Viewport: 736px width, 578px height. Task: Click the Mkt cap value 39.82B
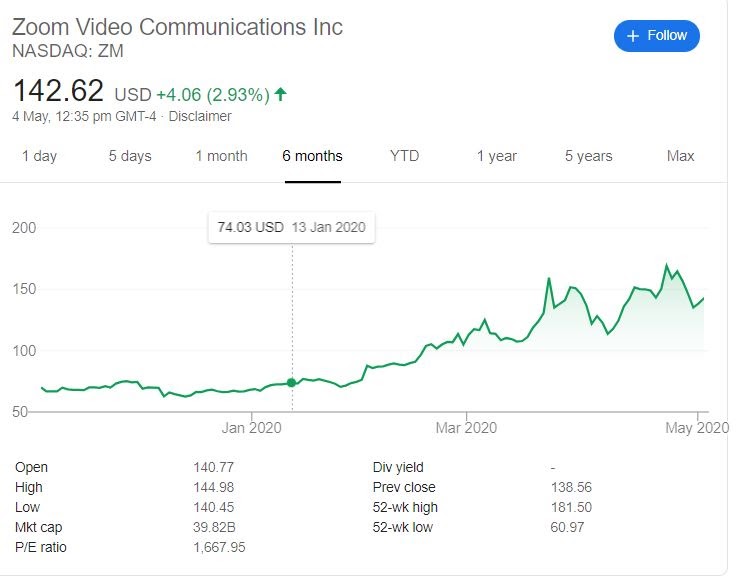click(x=214, y=527)
